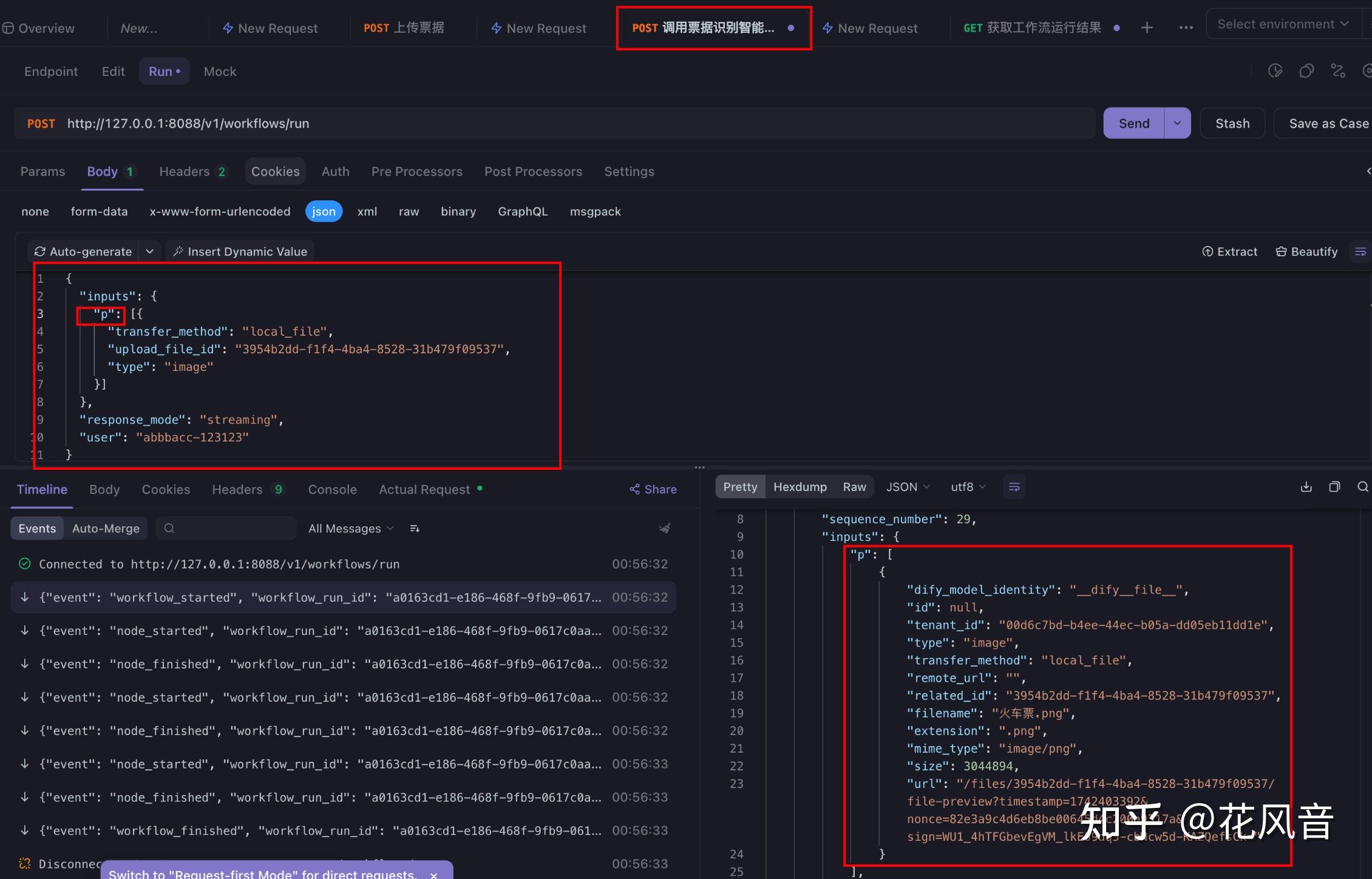Search within the response body
This screenshot has width=1372, height=879.
[x=1364, y=486]
